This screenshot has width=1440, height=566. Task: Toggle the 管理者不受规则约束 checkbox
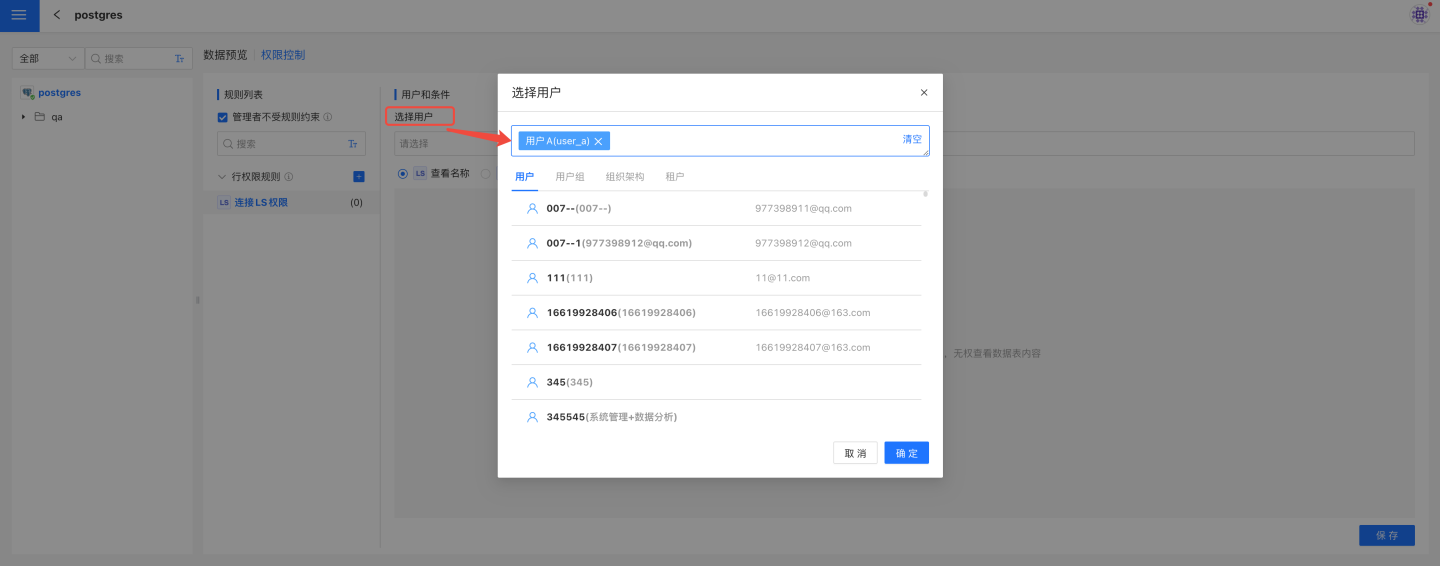(x=223, y=117)
